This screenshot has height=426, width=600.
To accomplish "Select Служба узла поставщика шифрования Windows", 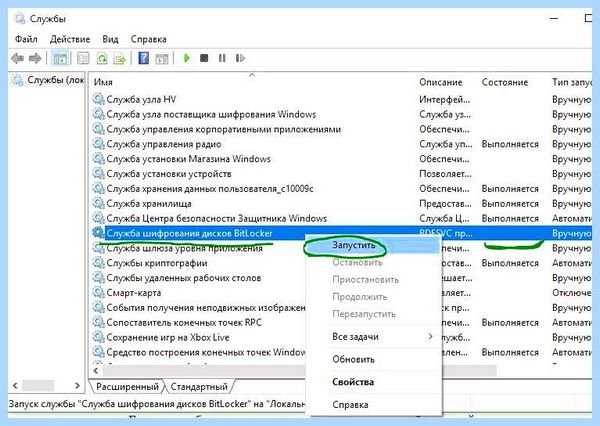I will tap(211, 114).
